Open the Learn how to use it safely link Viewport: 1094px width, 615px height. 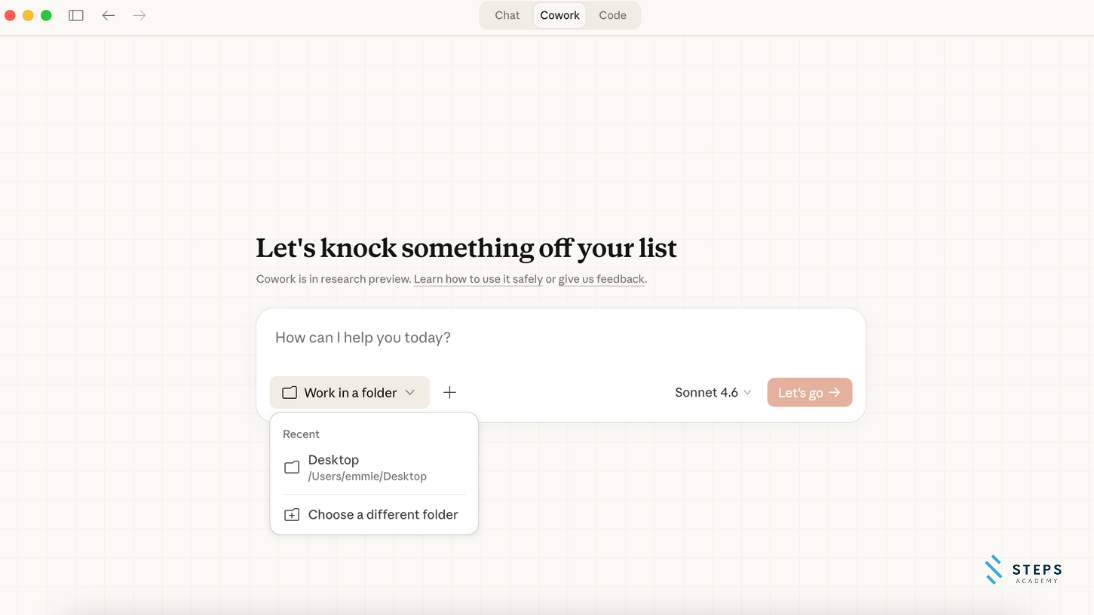pyautogui.click(x=478, y=279)
